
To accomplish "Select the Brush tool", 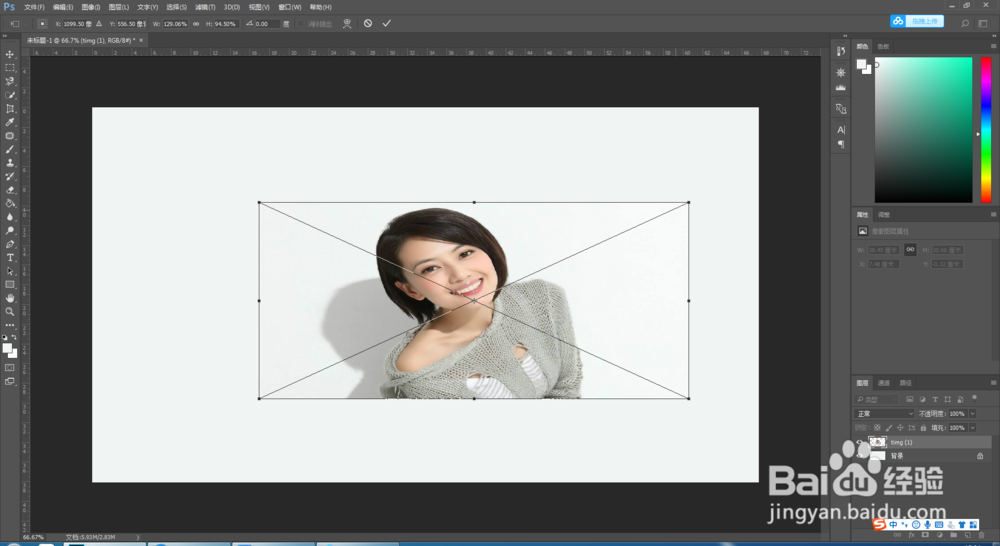I will coord(10,149).
